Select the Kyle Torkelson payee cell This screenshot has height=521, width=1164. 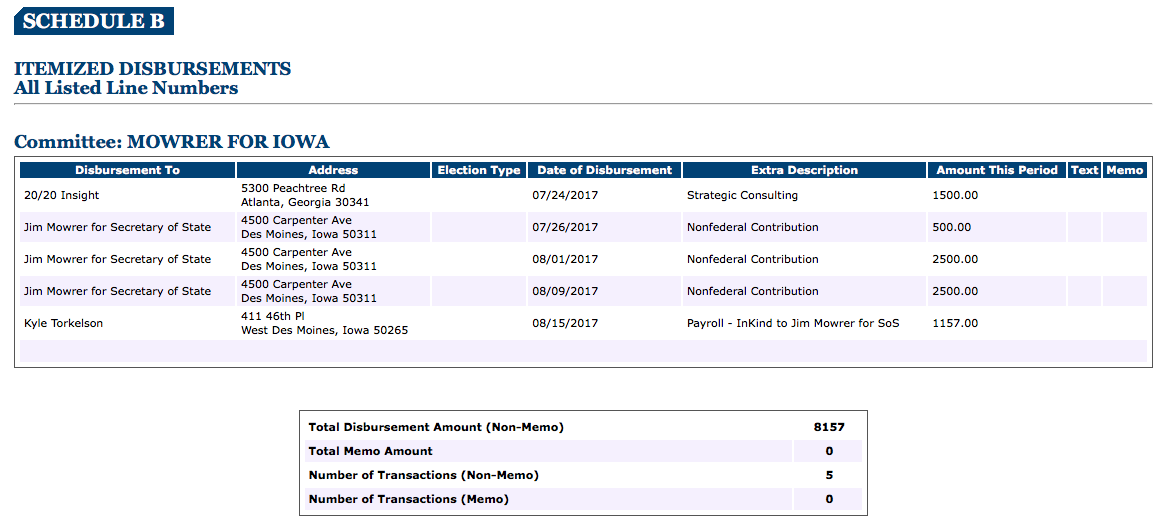tap(63, 323)
